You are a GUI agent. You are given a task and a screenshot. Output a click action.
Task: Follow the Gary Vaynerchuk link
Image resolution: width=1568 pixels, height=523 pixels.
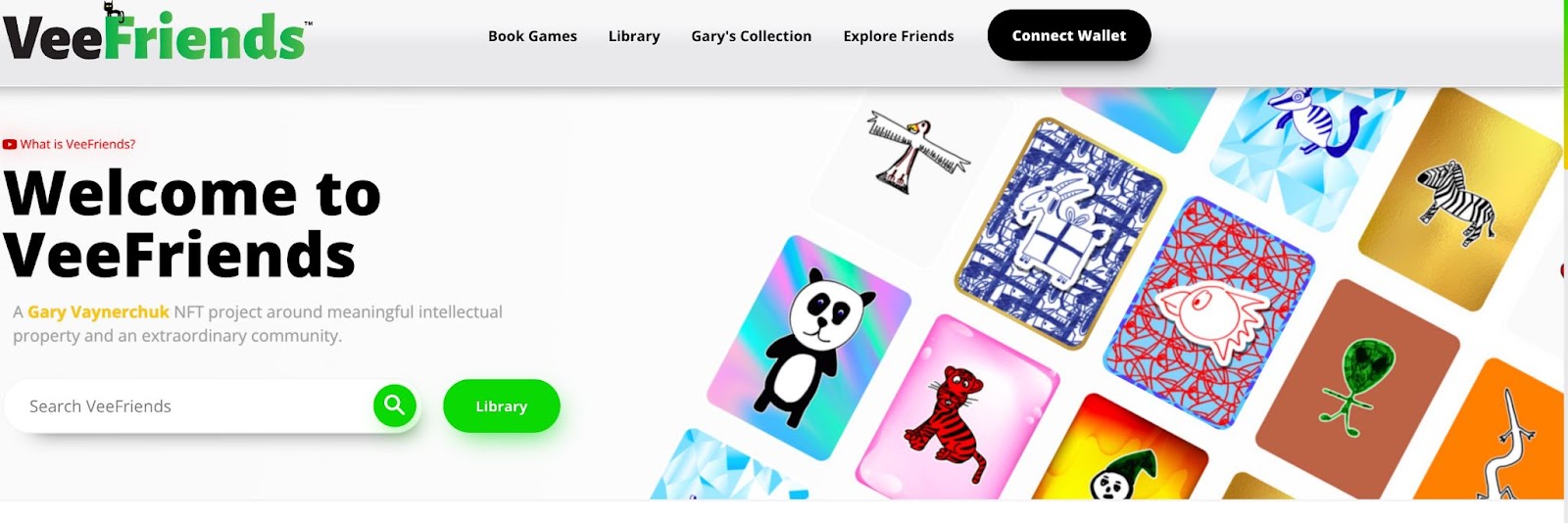coord(98,311)
